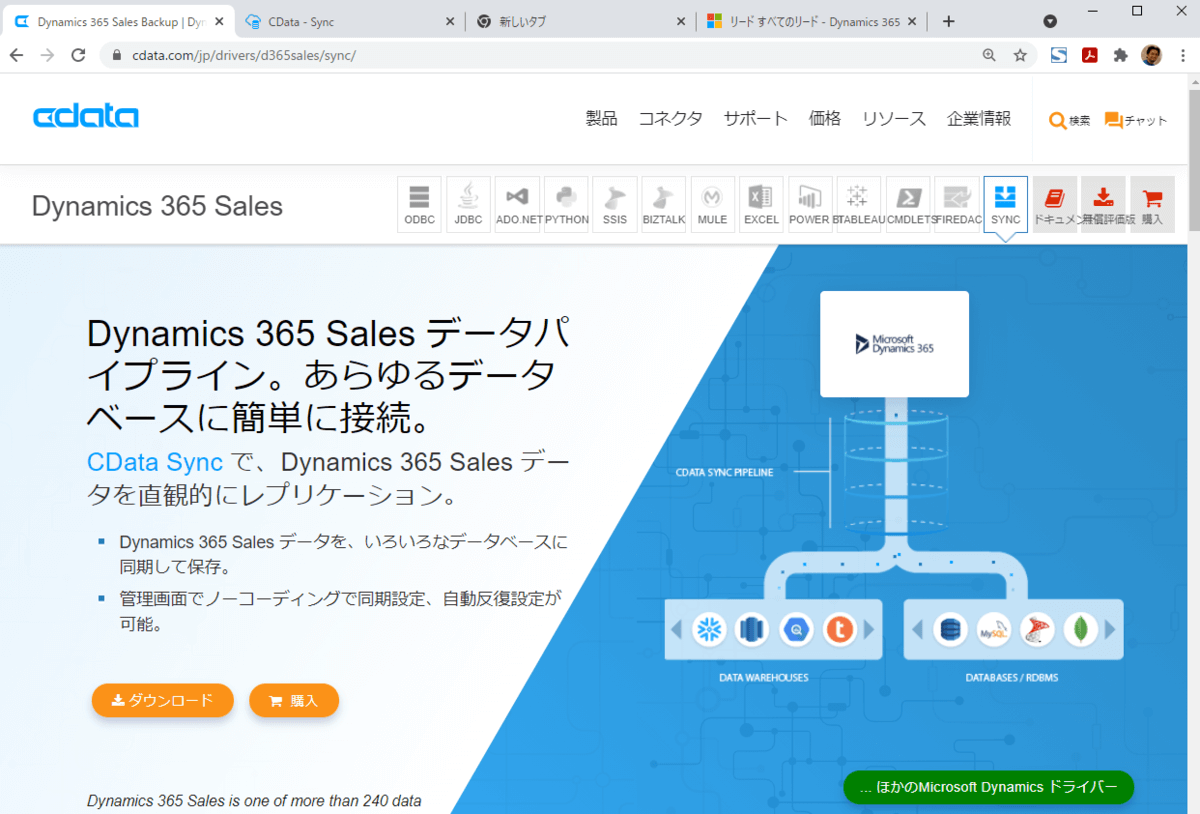The height and width of the screenshot is (814, 1200).
Task: Select the SSIS component icon
Action: (x=615, y=204)
